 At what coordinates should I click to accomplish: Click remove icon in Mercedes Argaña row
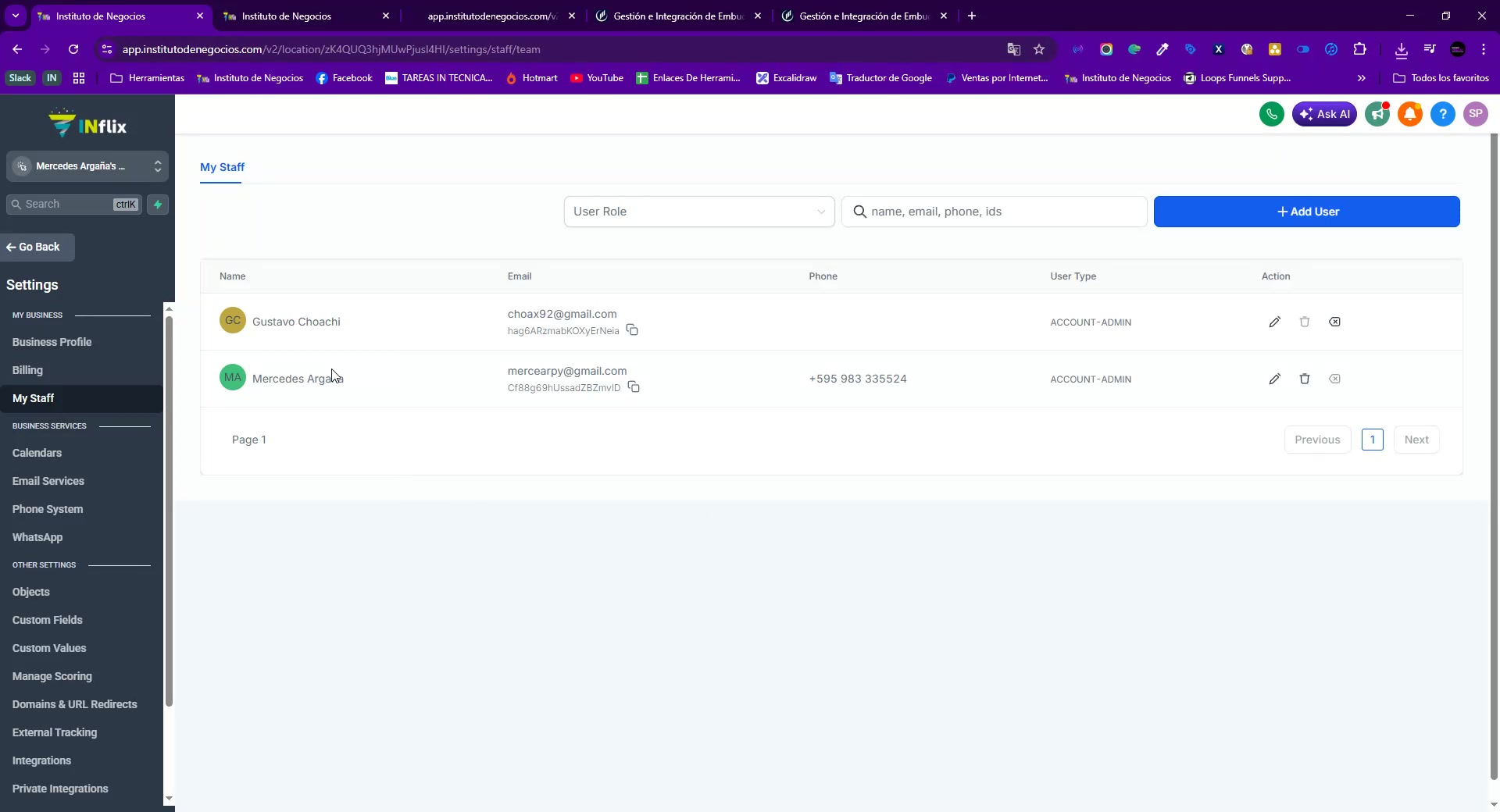coord(1334,379)
